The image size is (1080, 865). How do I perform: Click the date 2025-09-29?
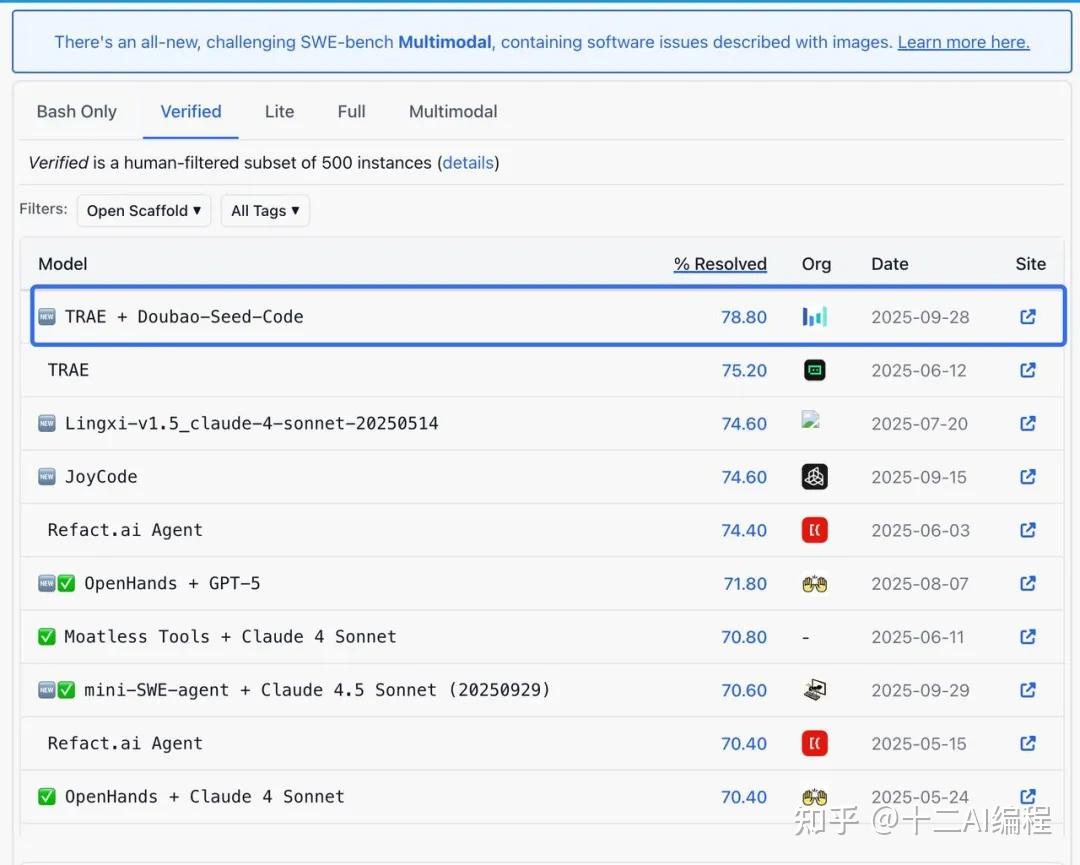[920, 690]
